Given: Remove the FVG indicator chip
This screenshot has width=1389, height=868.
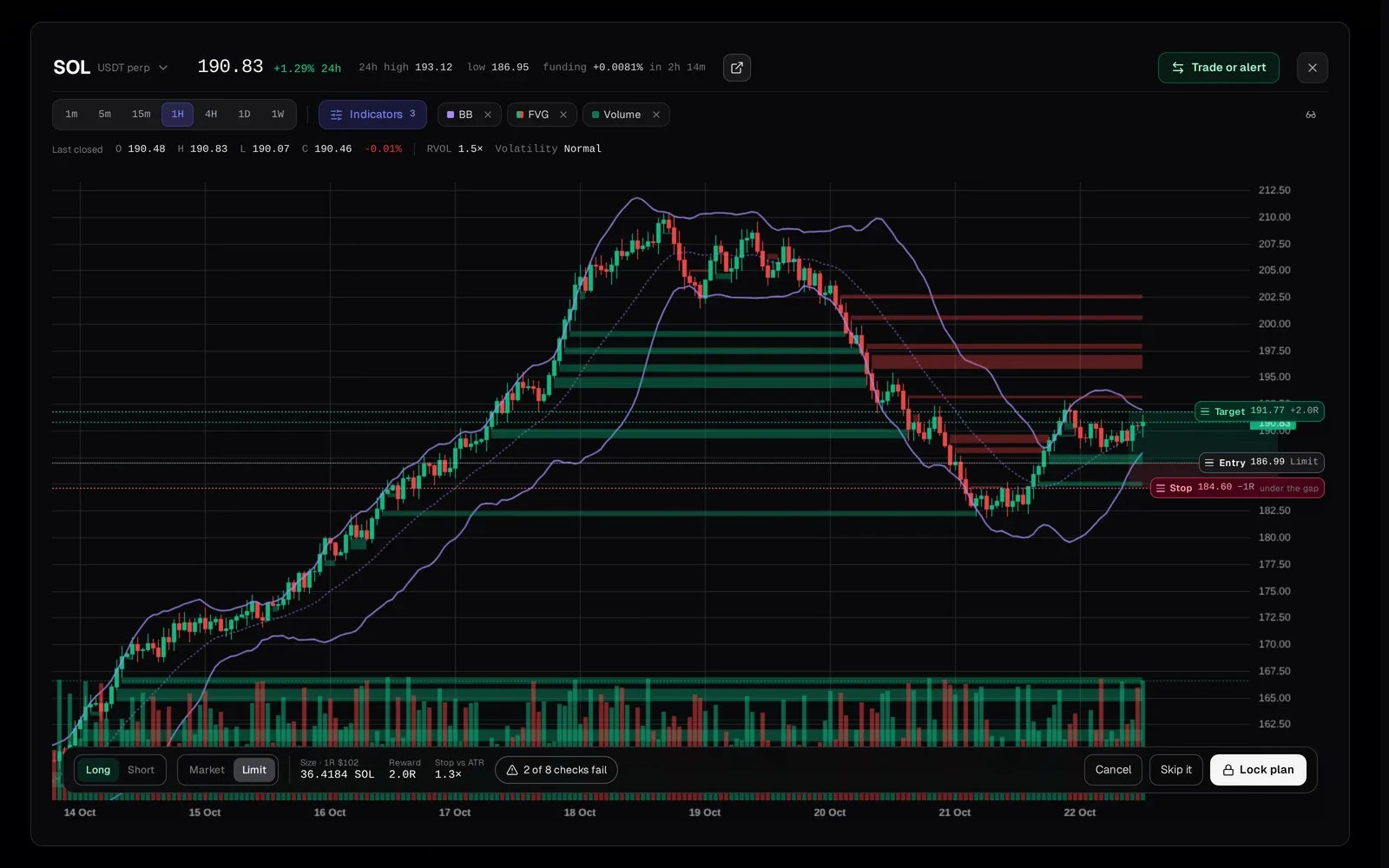Looking at the screenshot, I should point(563,115).
